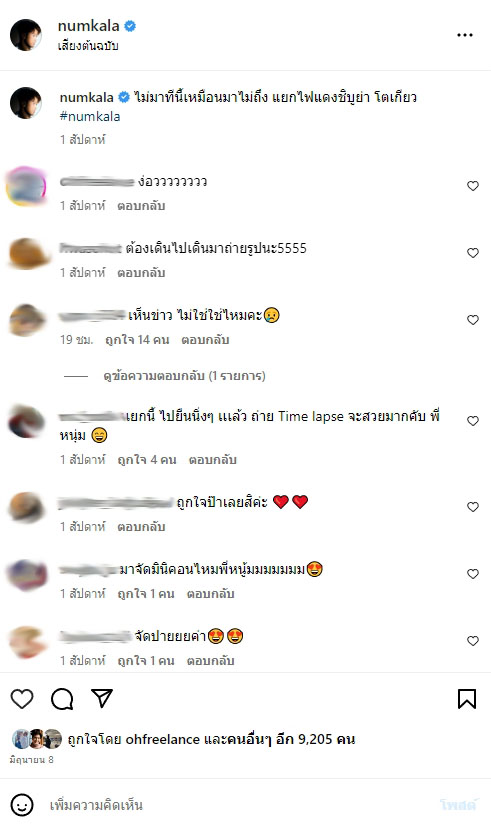Open the ohfreelance profile link

[x=162, y=739]
